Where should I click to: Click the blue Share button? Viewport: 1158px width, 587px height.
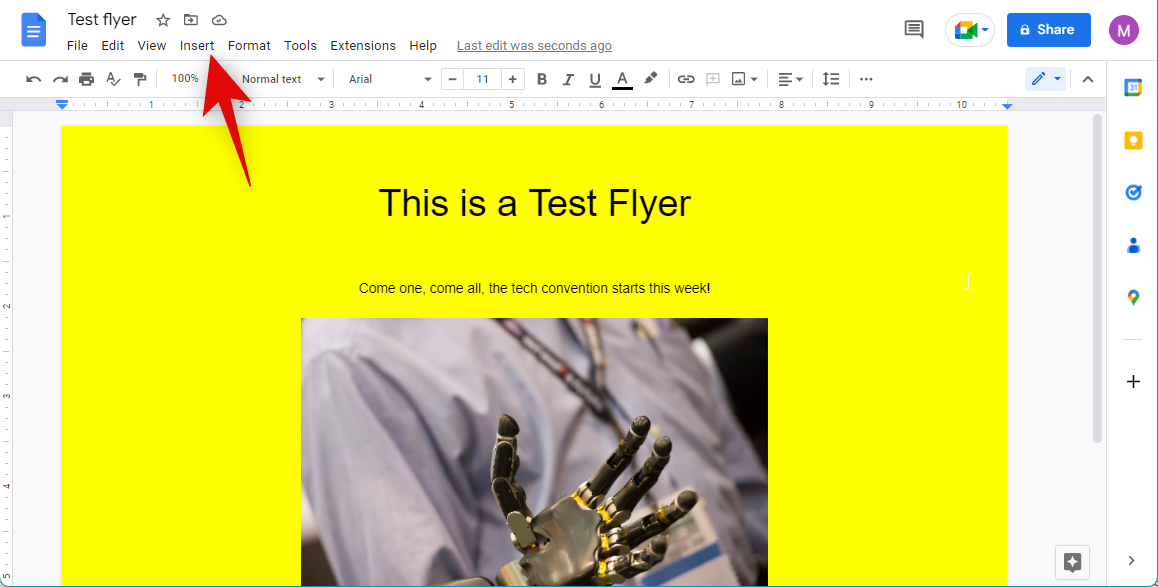pyautogui.click(x=1048, y=30)
